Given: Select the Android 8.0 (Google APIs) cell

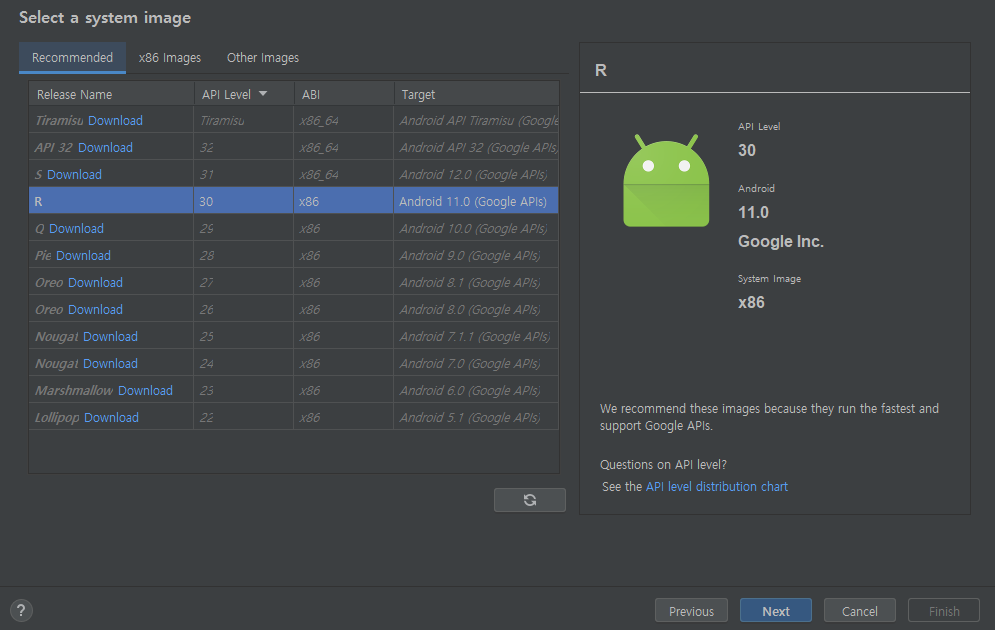Looking at the screenshot, I should tap(476, 310).
